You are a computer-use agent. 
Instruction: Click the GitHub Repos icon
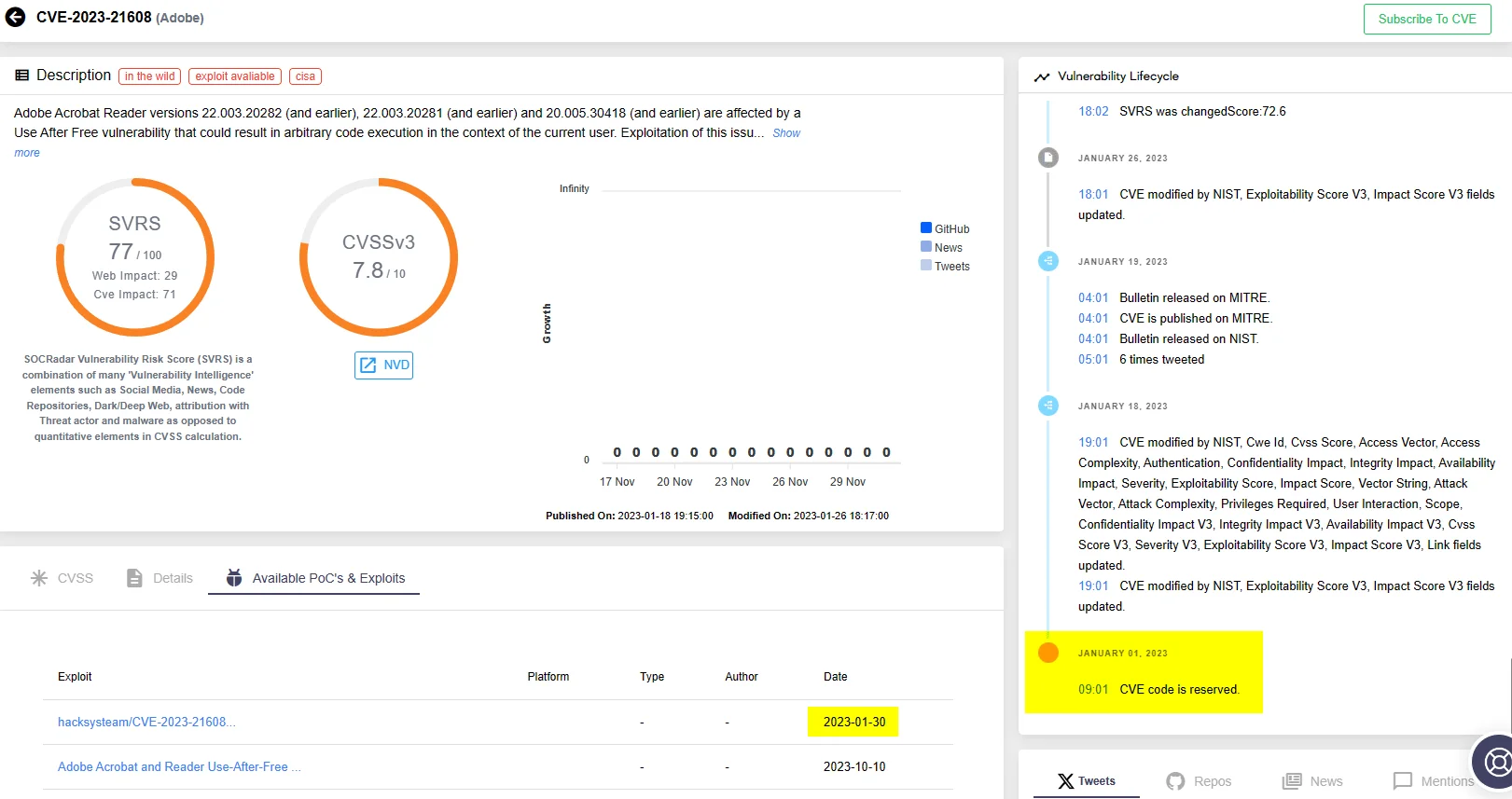[1175, 781]
